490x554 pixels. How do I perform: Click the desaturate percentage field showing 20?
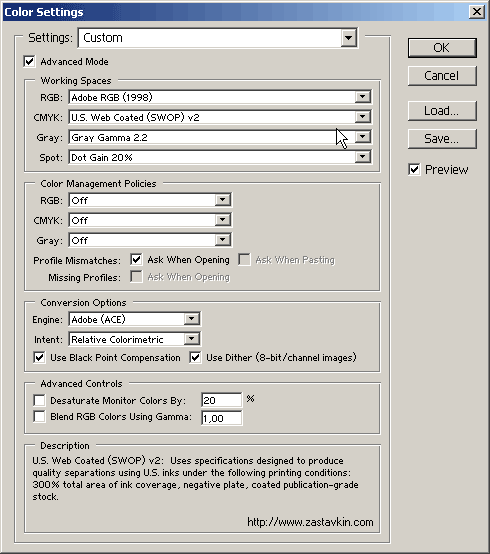pos(222,400)
